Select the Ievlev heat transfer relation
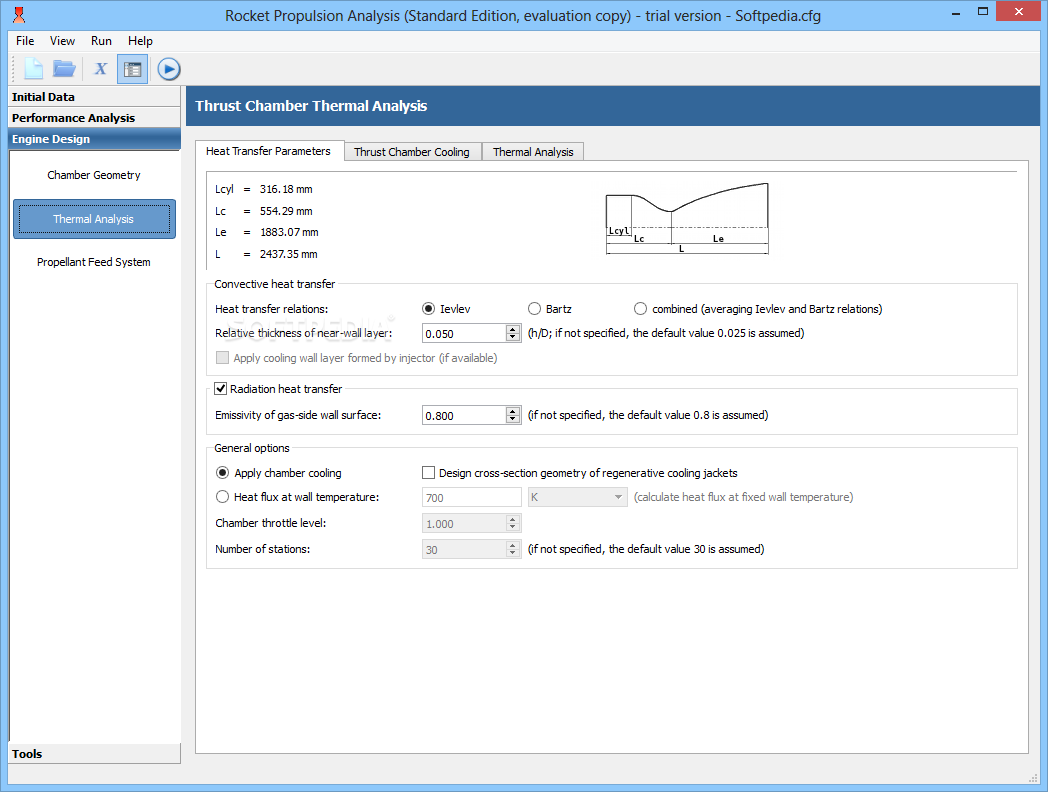This screenshot has width=1048, height=792. point(428,309)
